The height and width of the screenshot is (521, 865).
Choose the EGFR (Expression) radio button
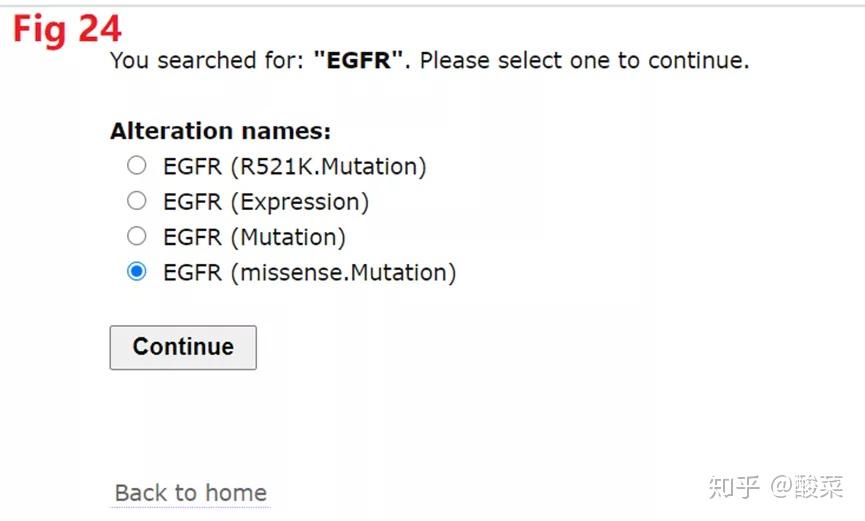[137, 201]
